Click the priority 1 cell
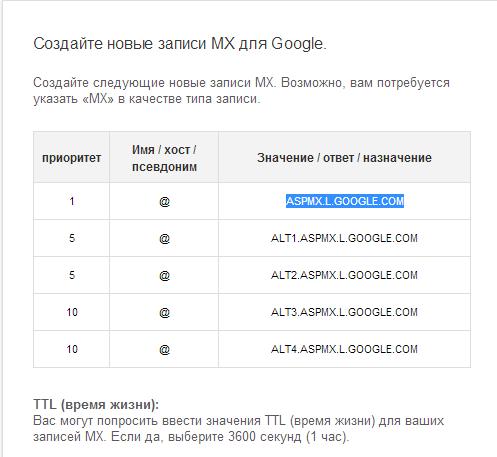Viewport: 497px width, 457px height. (72, 201)
